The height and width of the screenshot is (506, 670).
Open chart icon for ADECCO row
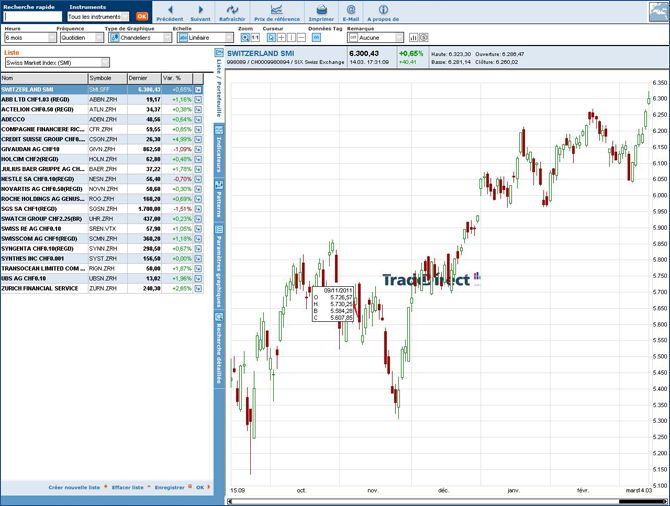point(198,119)
